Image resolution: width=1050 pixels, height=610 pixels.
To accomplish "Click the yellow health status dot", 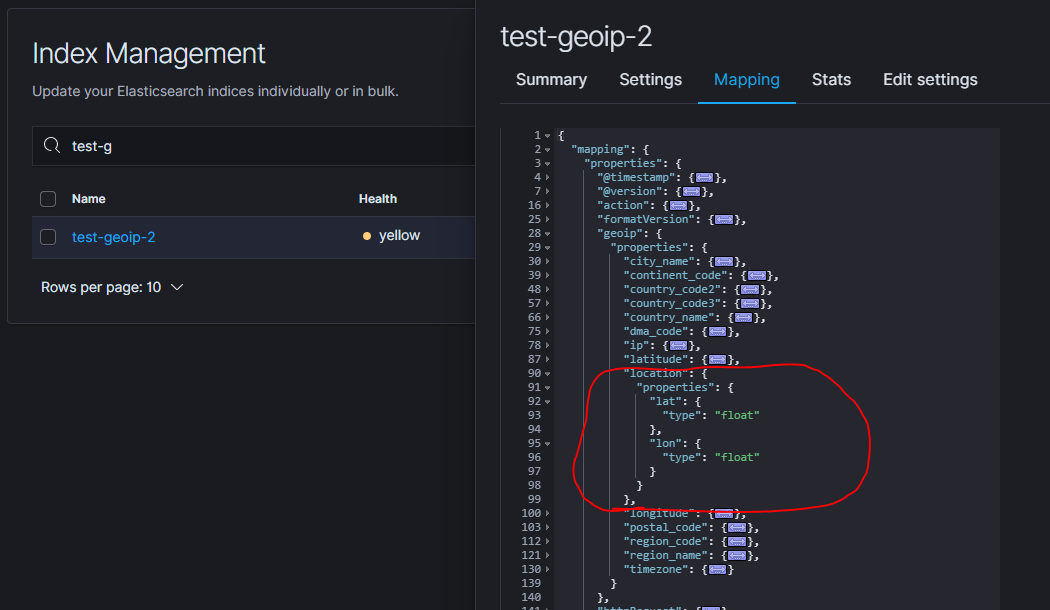I will 366,236.
